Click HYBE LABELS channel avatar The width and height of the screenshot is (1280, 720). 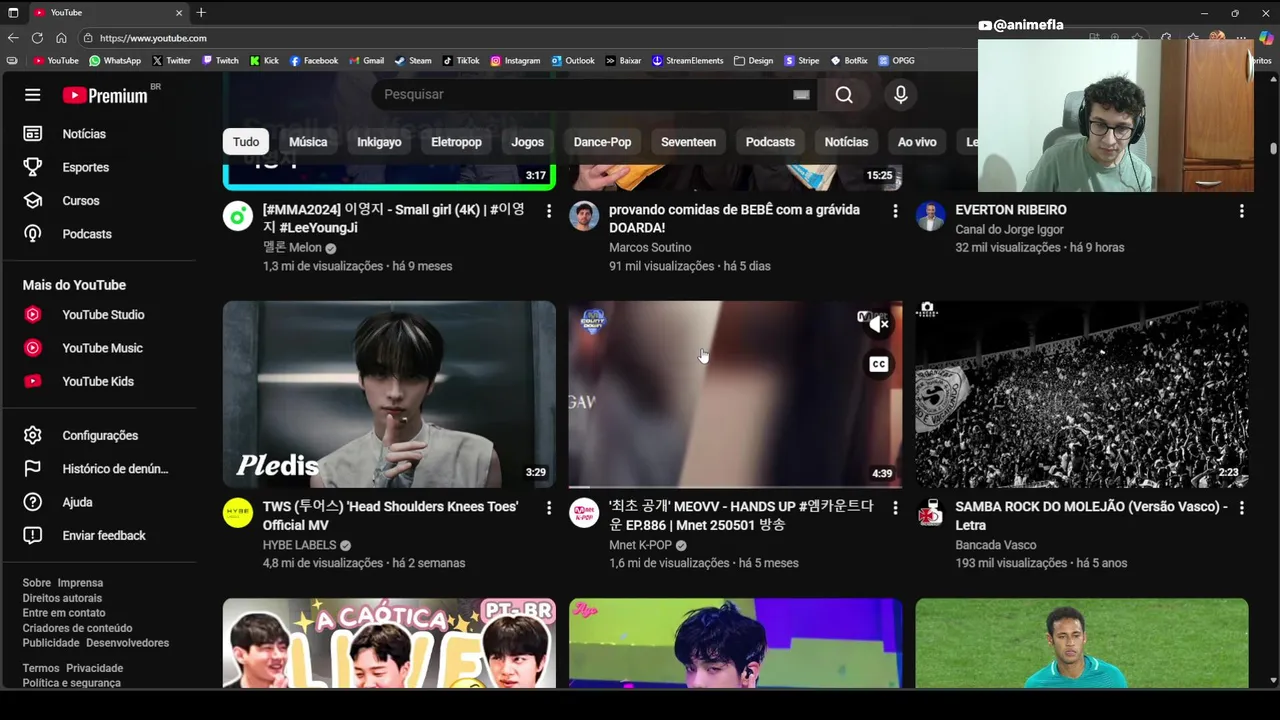click(238, 513)
